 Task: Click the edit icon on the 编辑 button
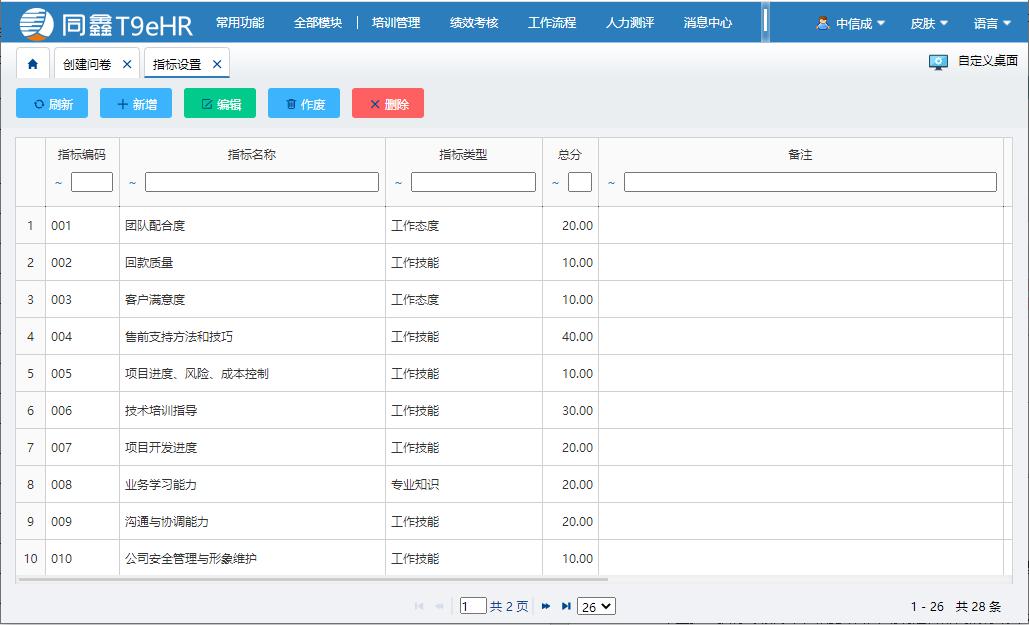pos(202,103)
